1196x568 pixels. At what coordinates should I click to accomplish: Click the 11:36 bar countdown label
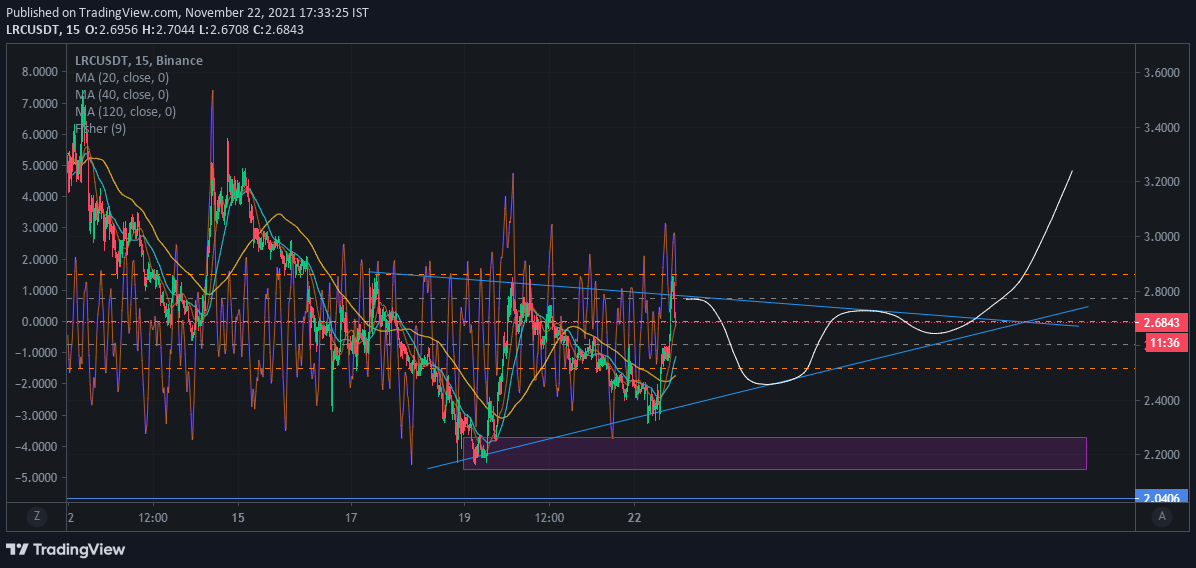[x=1166, y=342]
